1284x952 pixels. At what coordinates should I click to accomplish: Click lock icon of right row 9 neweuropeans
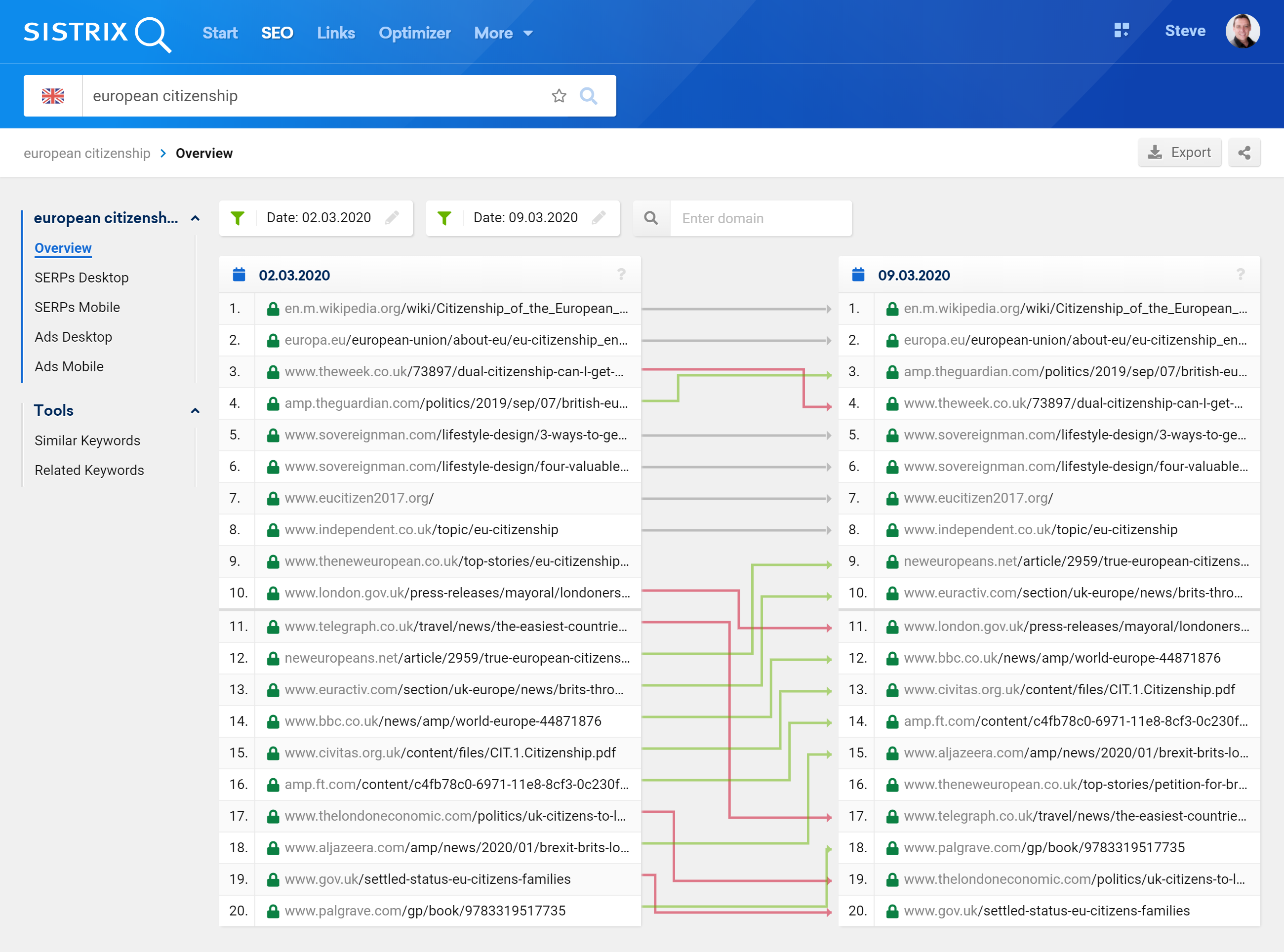(x=892, y=562)
